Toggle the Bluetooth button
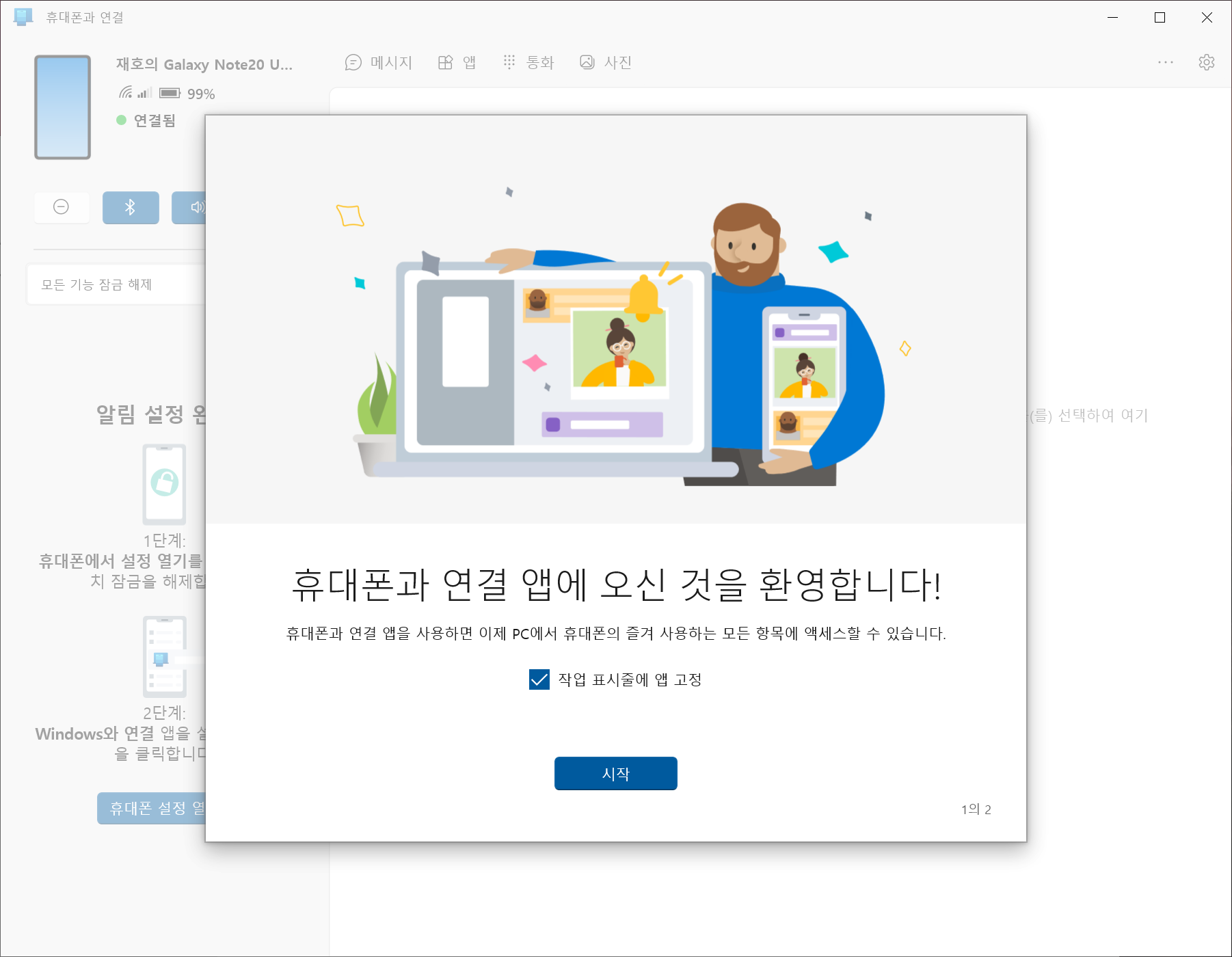The width and height of the screenshot is (1232, 957). [131, 207]
